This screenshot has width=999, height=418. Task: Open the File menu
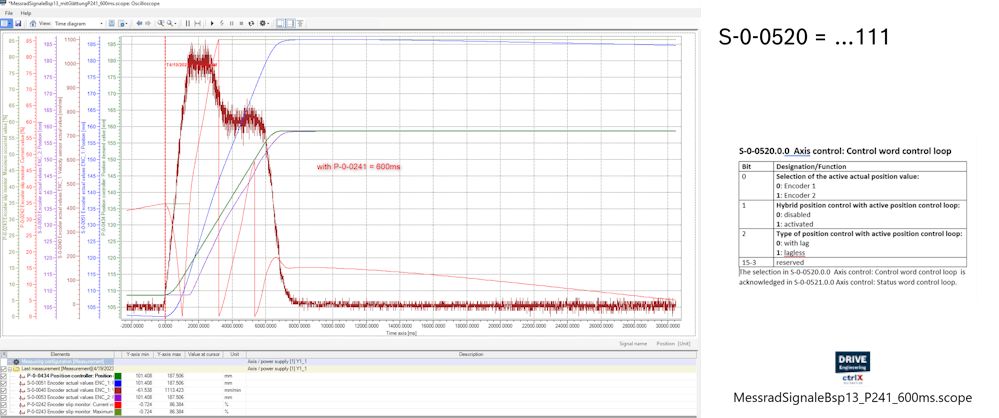[8, 13]
